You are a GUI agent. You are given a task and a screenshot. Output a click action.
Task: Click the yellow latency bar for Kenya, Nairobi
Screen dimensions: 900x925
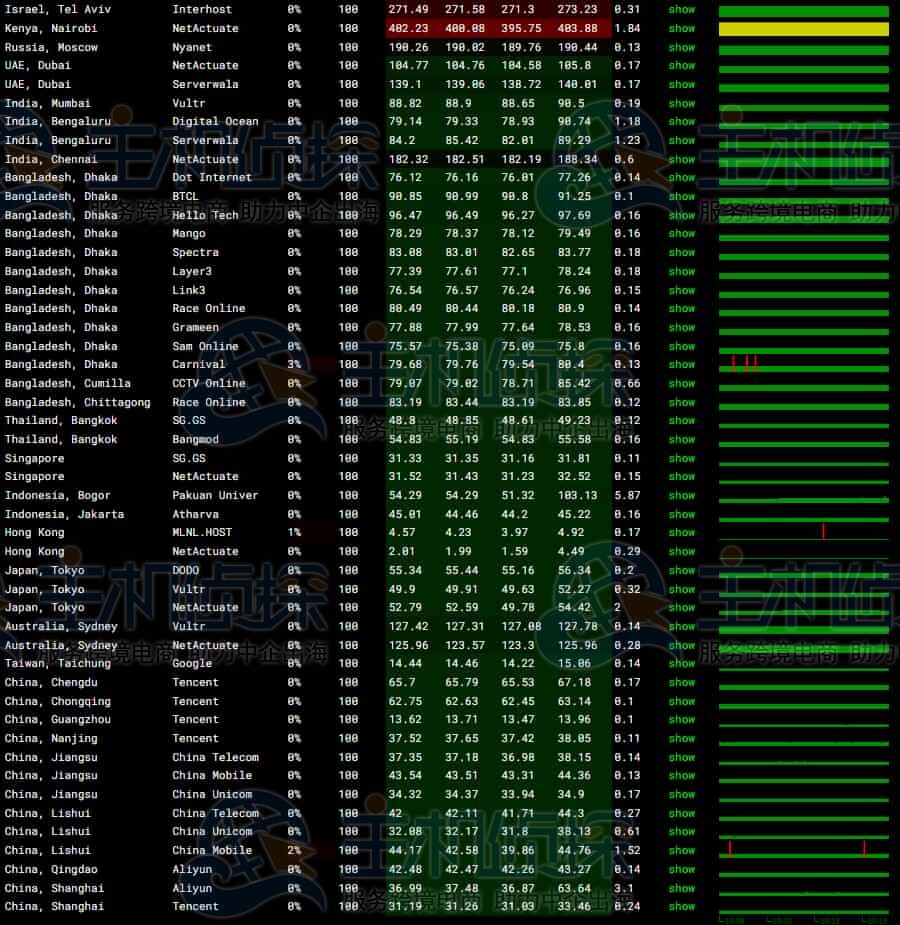point(803,29)
